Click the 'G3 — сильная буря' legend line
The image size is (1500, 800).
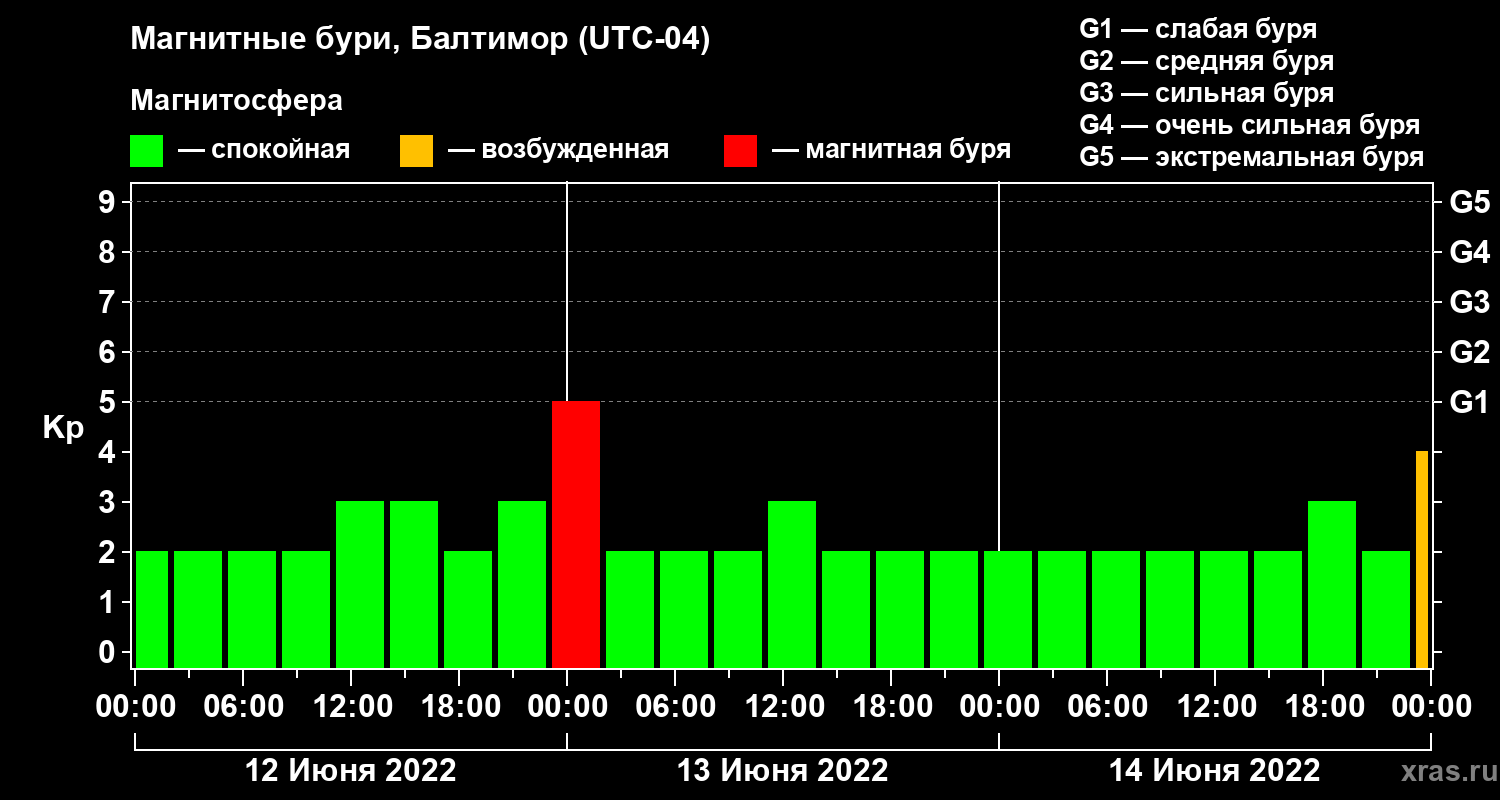[1206, 93]
